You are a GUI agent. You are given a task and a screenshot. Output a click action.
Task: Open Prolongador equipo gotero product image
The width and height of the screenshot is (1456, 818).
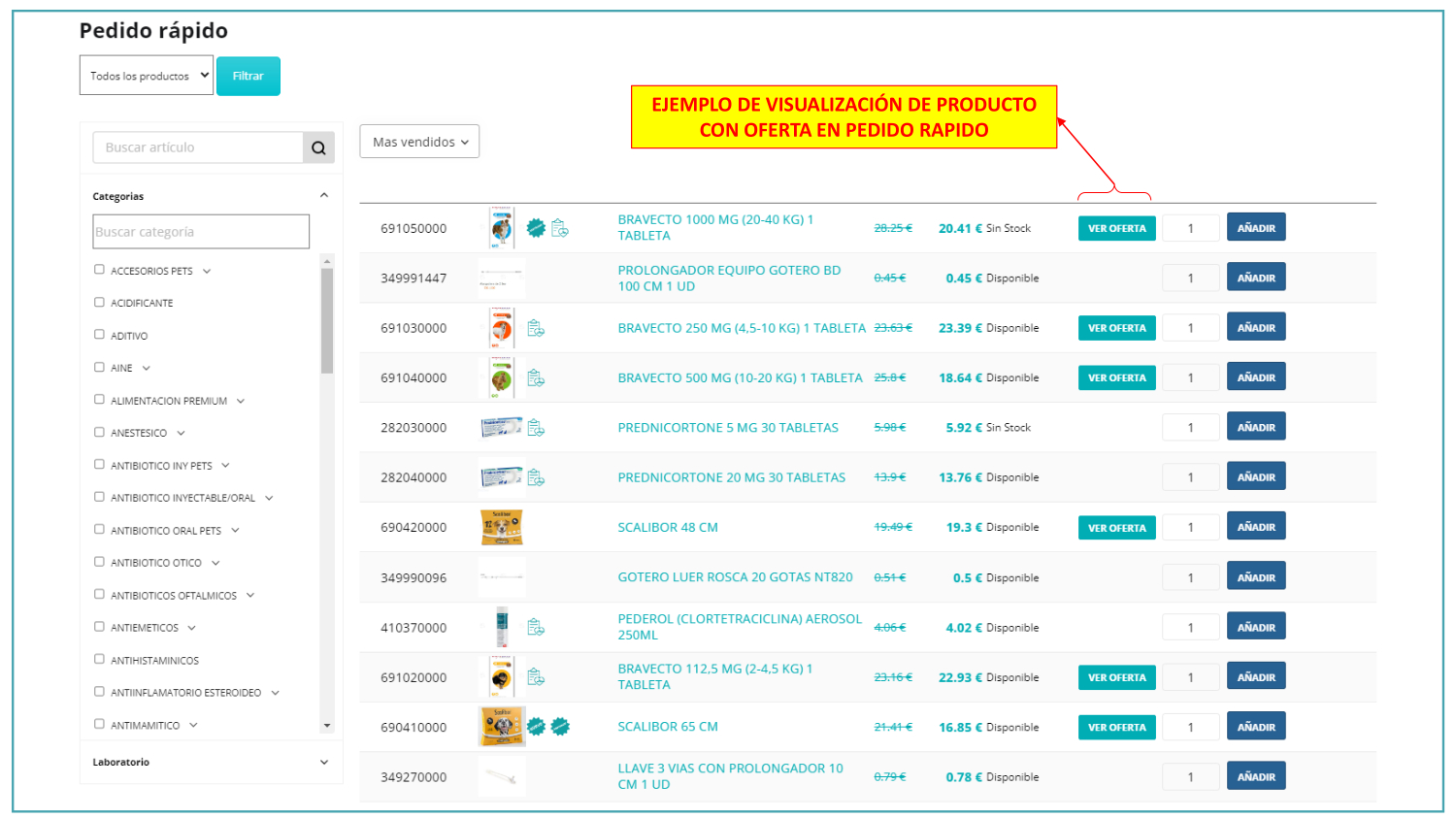[x=502, y=278]
